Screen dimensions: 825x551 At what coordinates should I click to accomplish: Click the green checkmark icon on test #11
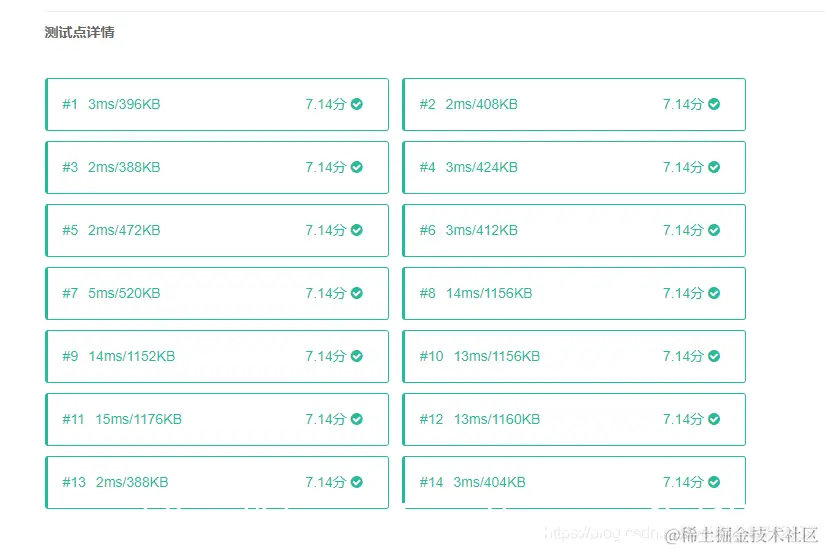tap(357, 419)
